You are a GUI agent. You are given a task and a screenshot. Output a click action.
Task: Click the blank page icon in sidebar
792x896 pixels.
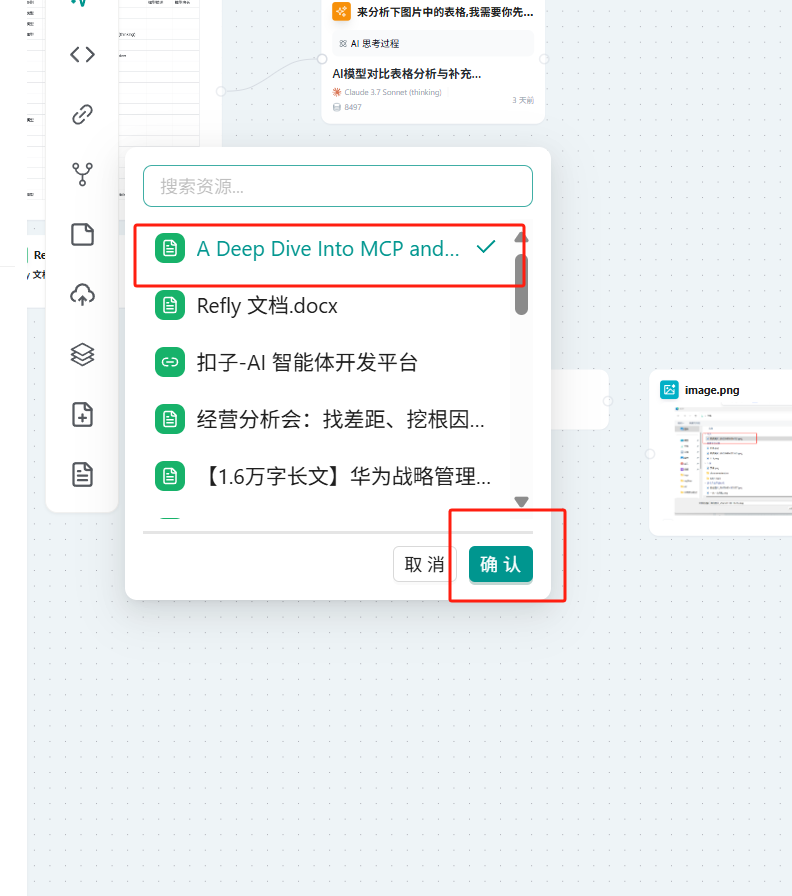click(x=82, y=235)
